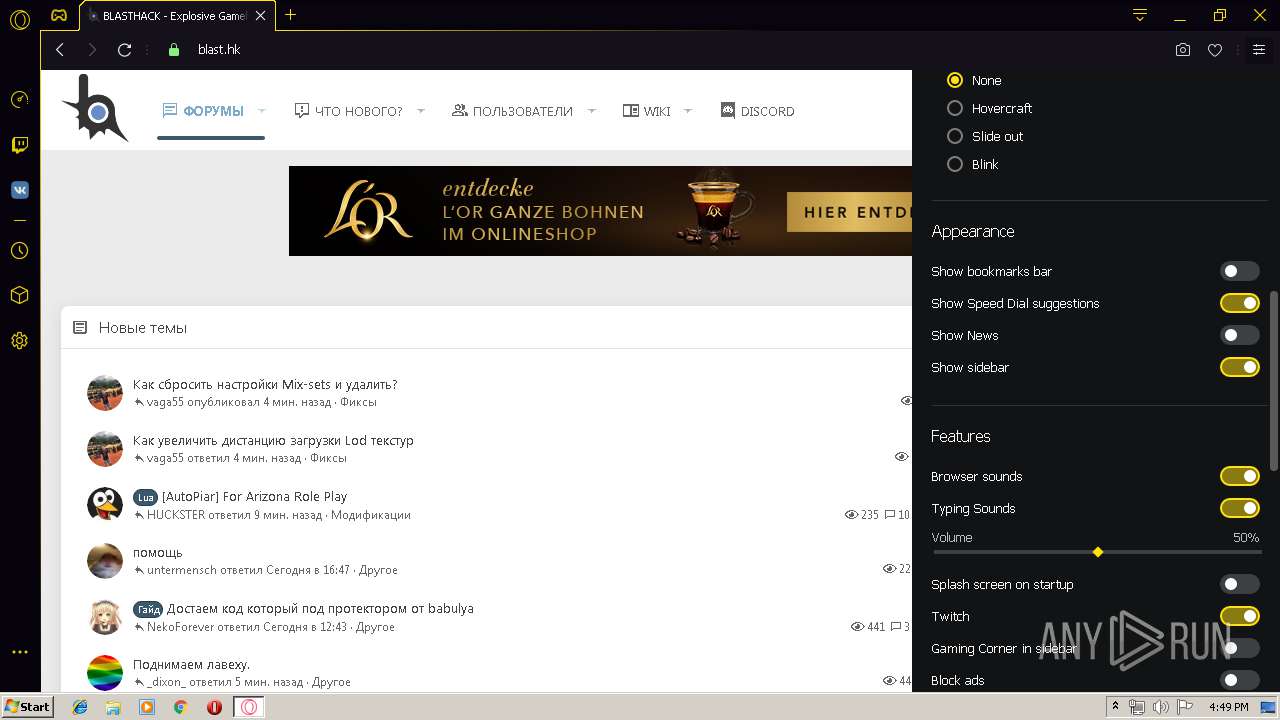The height and width of the screenshot is (720, 1280).
Task: Expand dropdown arrow next to ЧТО НОВОГО?
Action: click(x=421, y=111)
